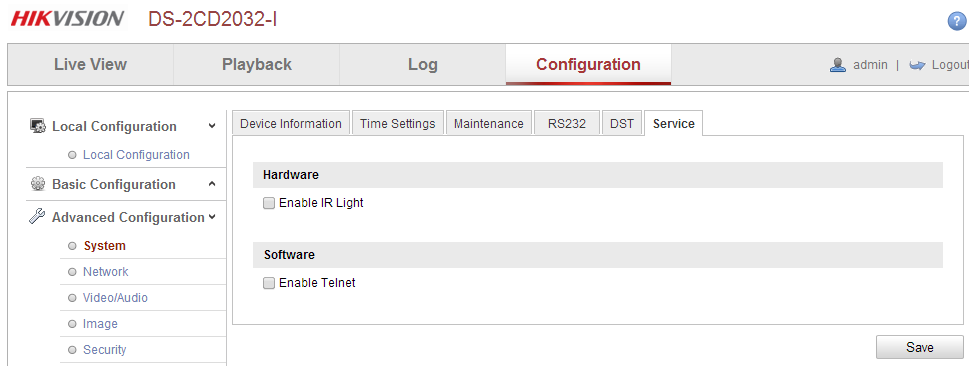Click the Advanced Configuration wrench icon
The width and height of the screenshot is (969, 366).
[x=37, y=216]
